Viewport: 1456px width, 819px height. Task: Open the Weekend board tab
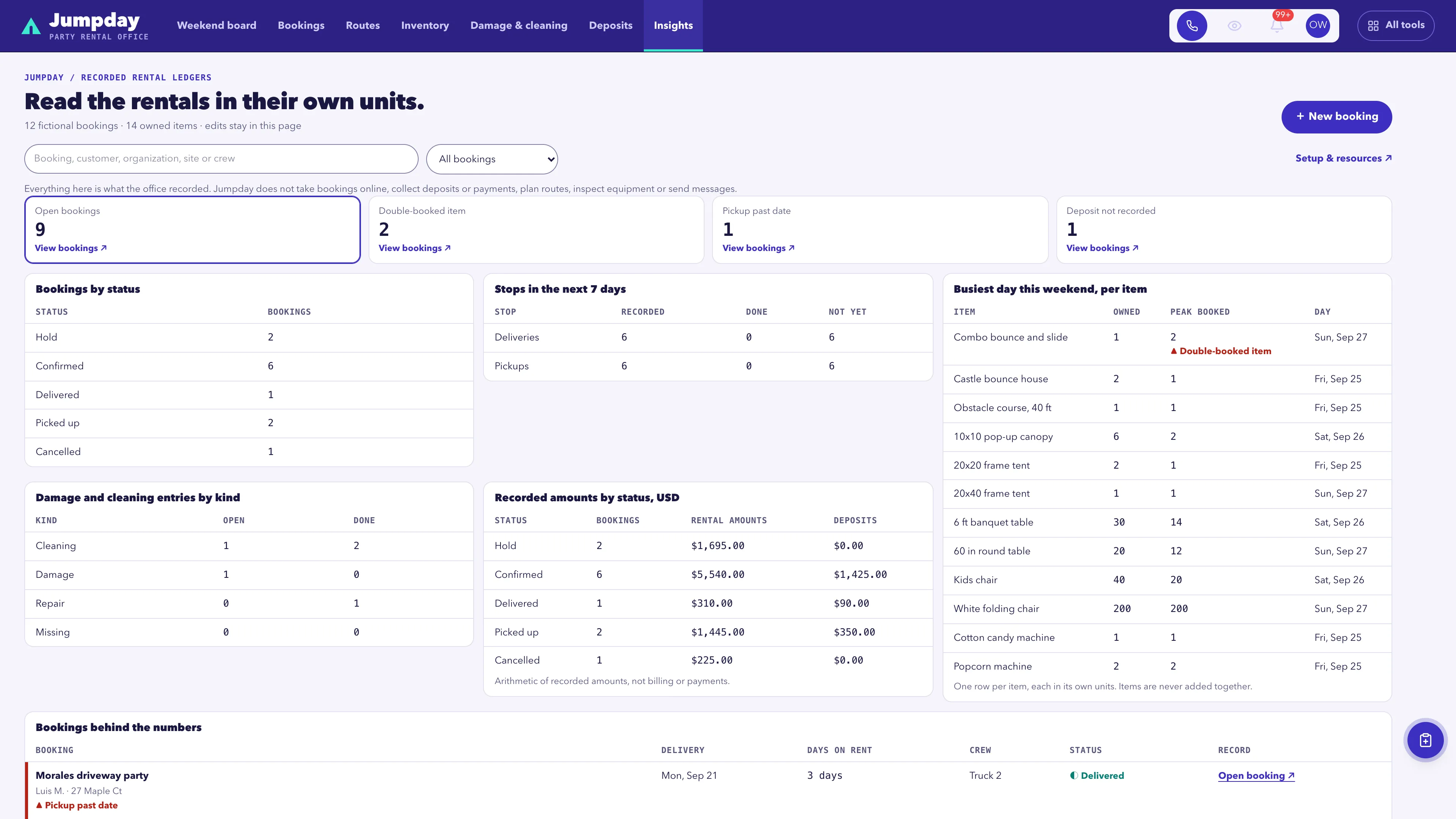(x=217, y=25)
